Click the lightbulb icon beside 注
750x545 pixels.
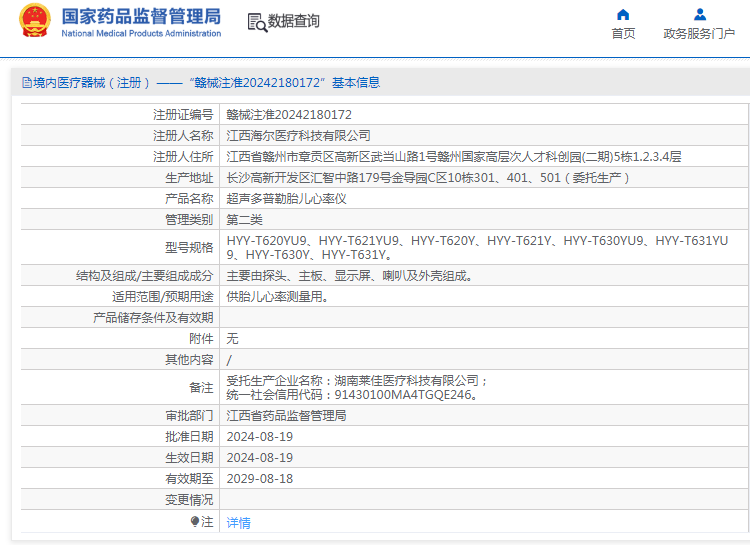[x=195, y=521]
